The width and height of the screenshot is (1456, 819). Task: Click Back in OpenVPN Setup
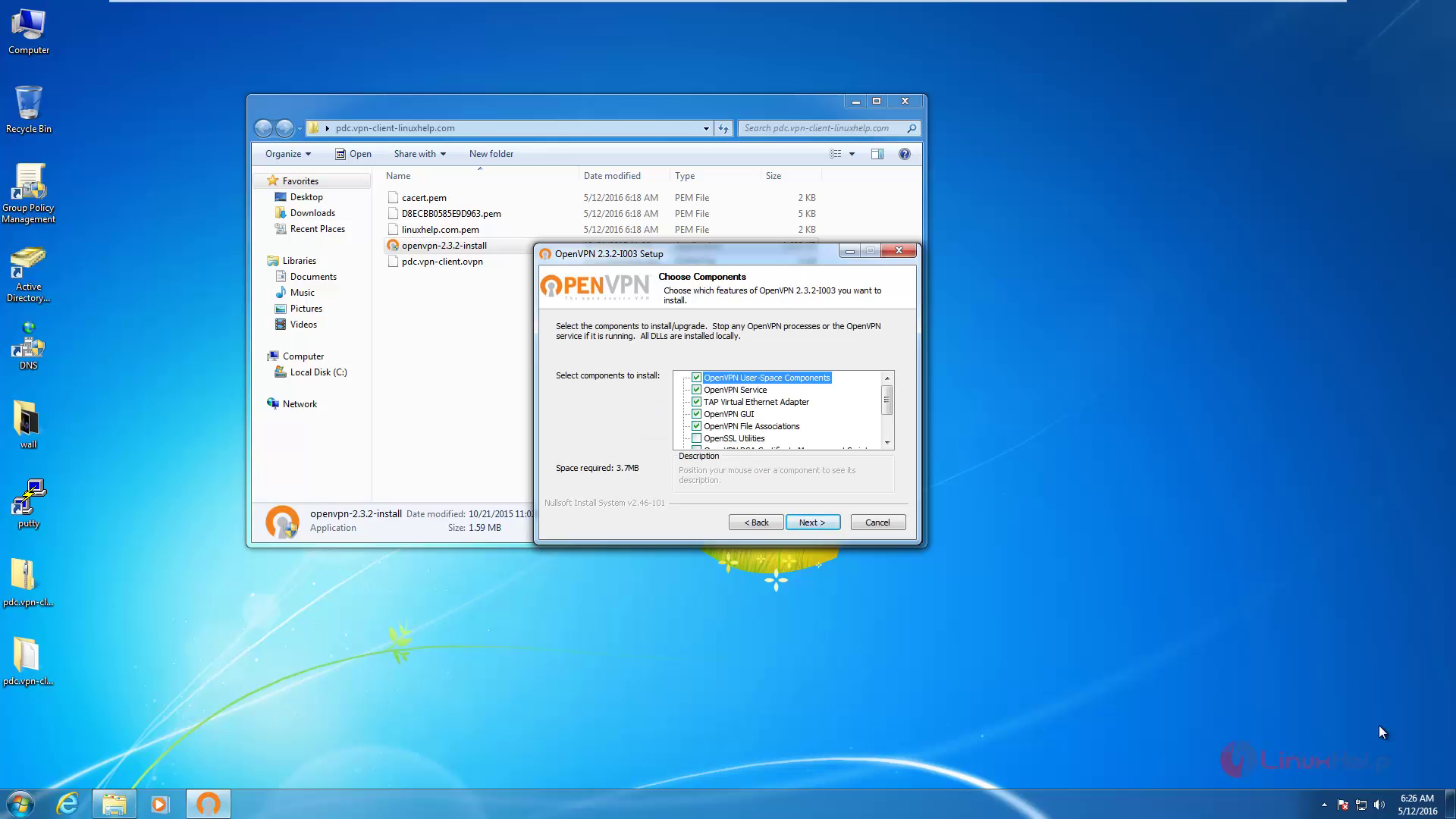pos(756,522)
